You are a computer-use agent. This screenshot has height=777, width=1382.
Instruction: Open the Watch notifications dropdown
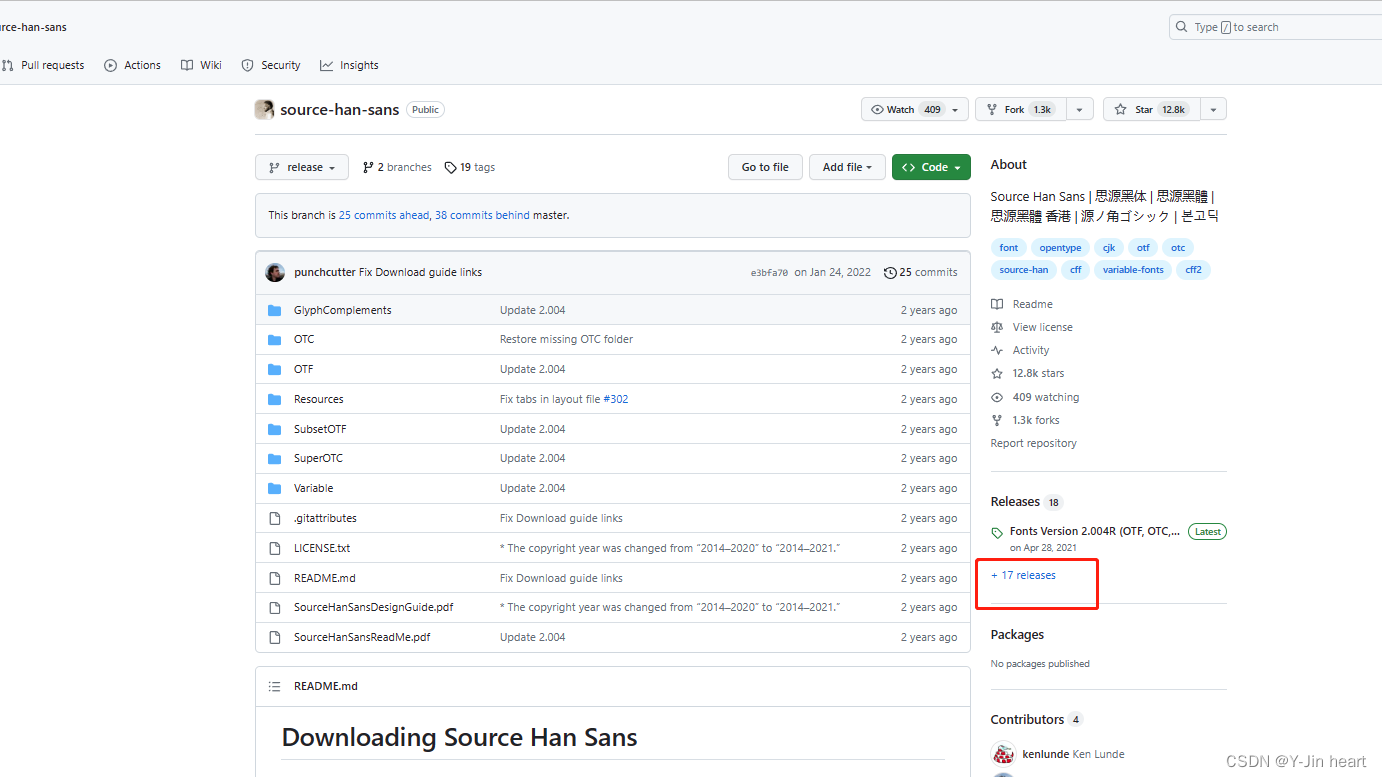pyautogui.click(x=914, y=109)
